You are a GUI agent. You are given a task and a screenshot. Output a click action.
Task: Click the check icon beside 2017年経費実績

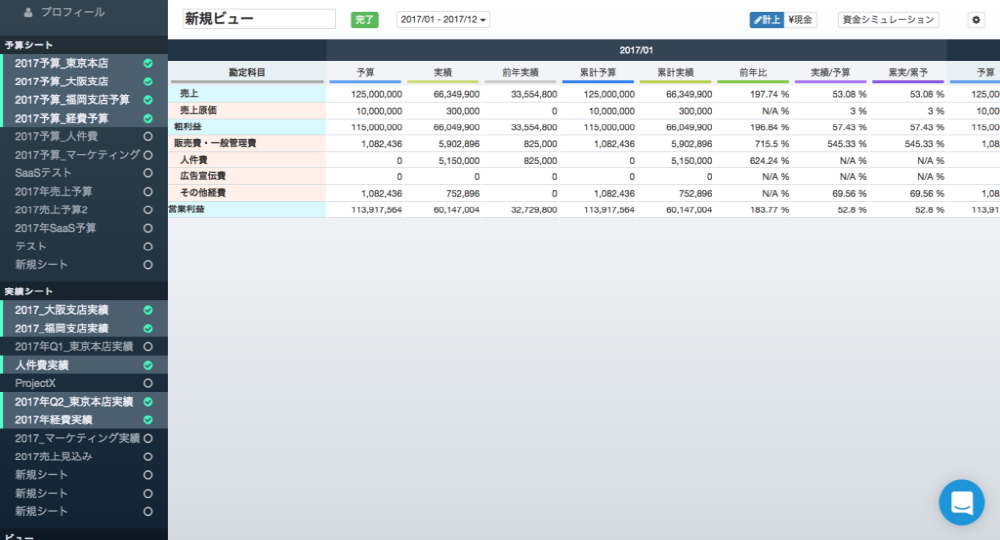click(x=148, y=420)
